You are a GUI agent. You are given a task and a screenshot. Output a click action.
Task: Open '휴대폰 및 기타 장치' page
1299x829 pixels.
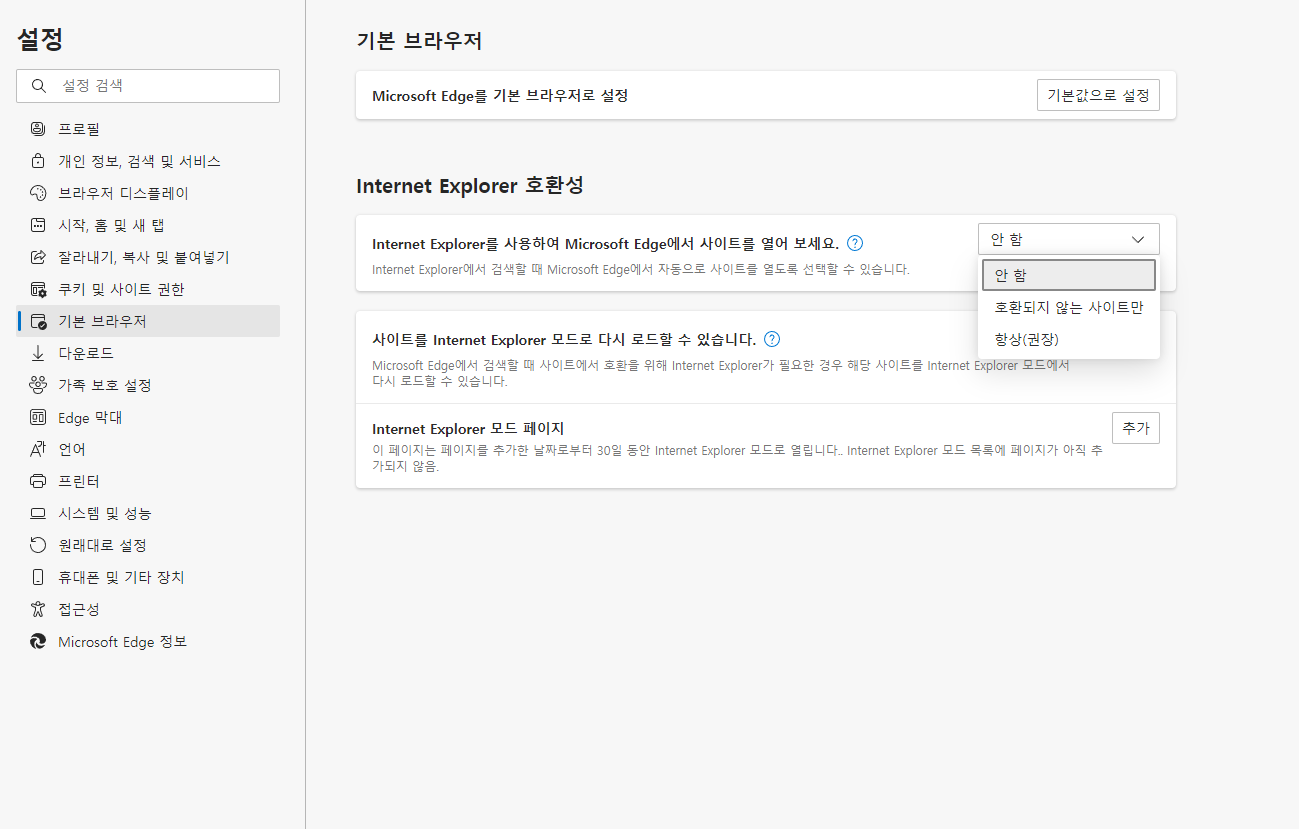pos(148,577)
